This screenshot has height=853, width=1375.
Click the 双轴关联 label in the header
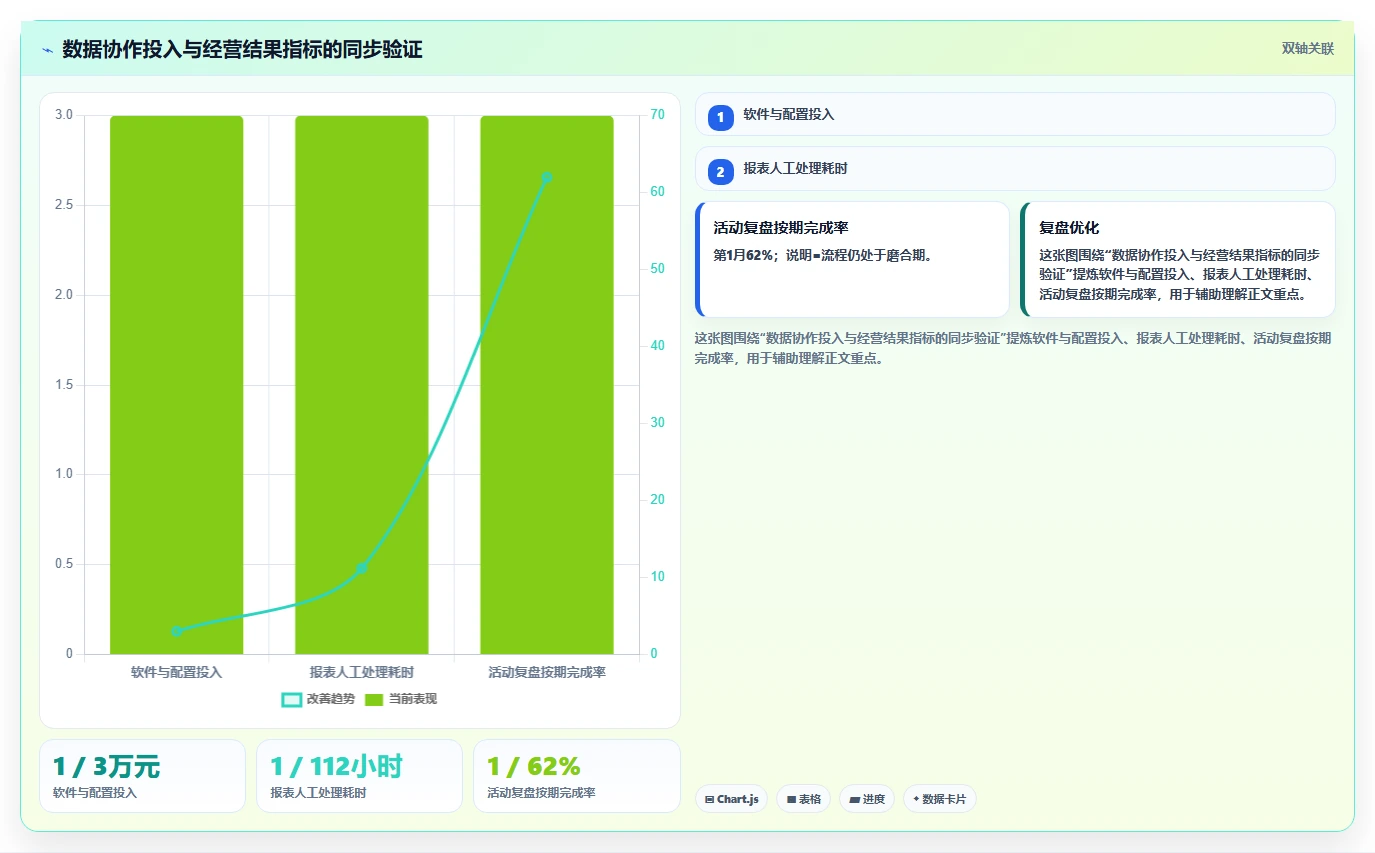[1308, 49]
